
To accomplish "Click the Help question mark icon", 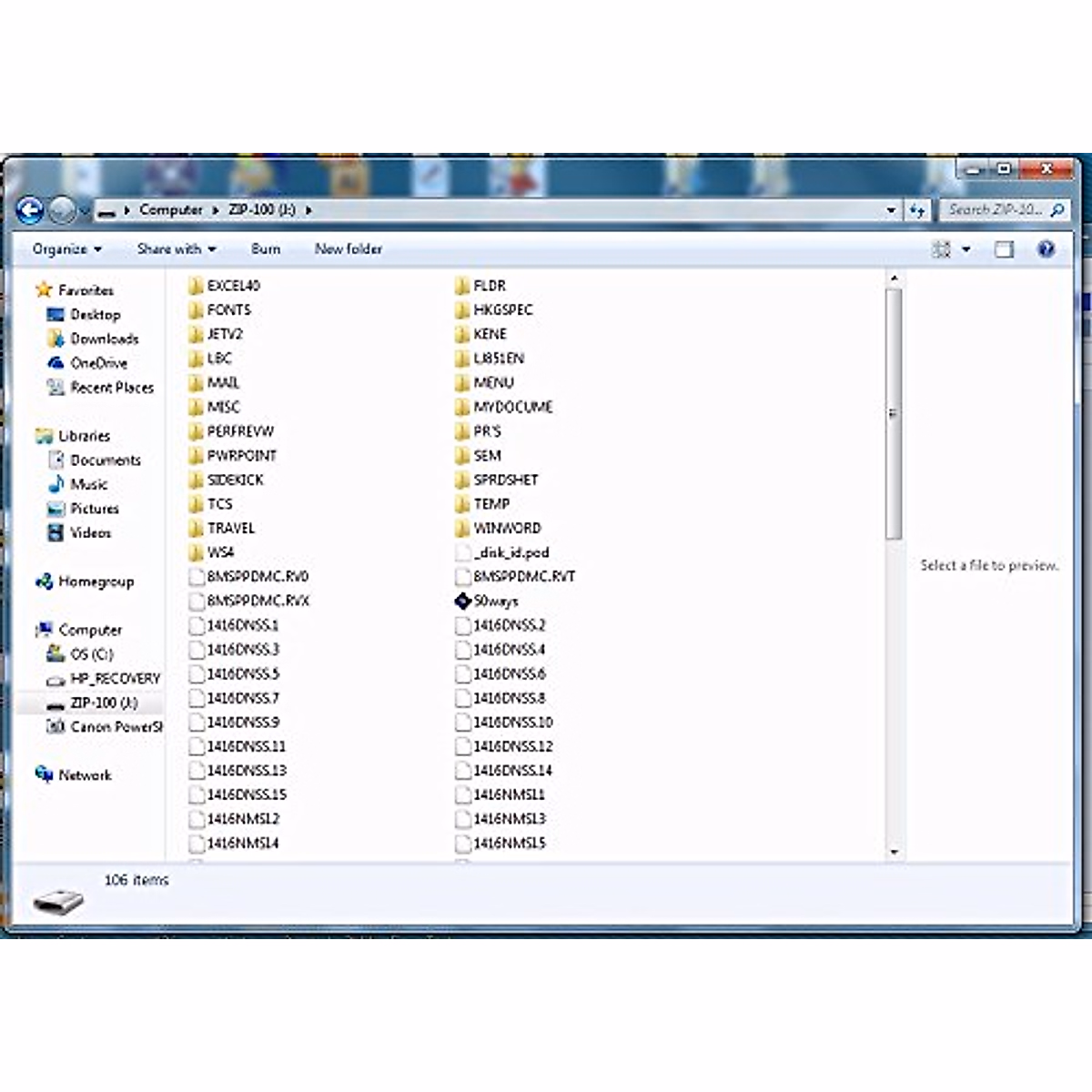I will [1046, 249].
